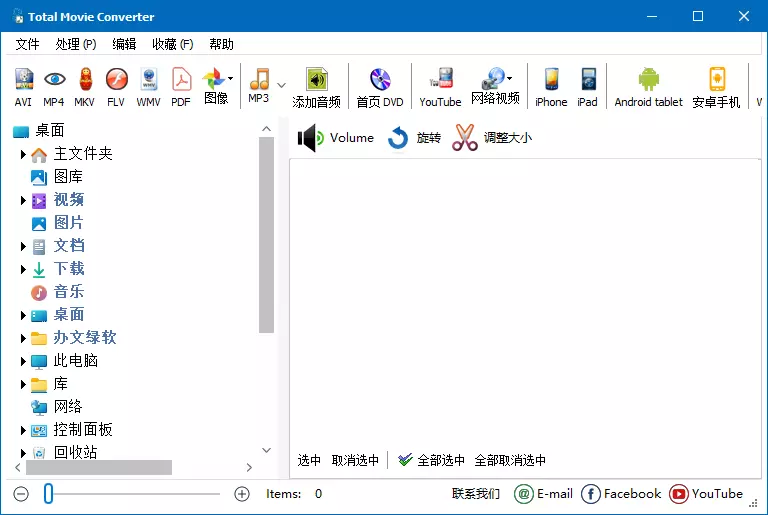This screenshot has height=515, width=768.
Task: Click the YouTube toolbar icon
Action: tap(440, 86)
